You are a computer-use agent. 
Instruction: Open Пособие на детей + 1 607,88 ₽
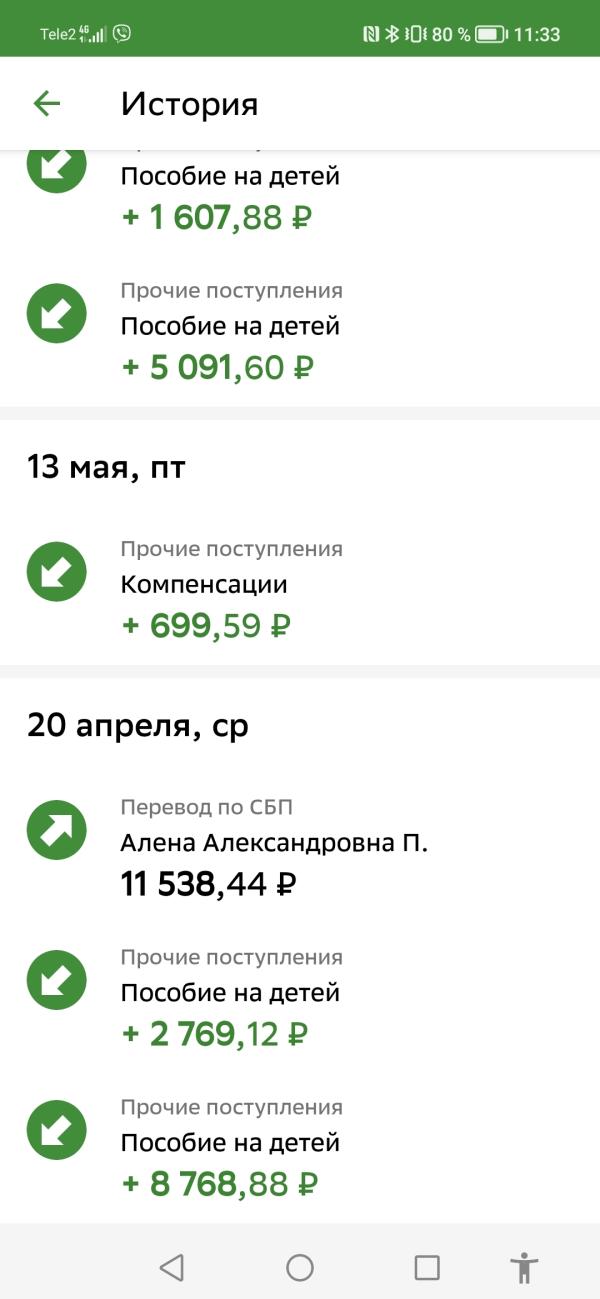(x=300, y=192)
